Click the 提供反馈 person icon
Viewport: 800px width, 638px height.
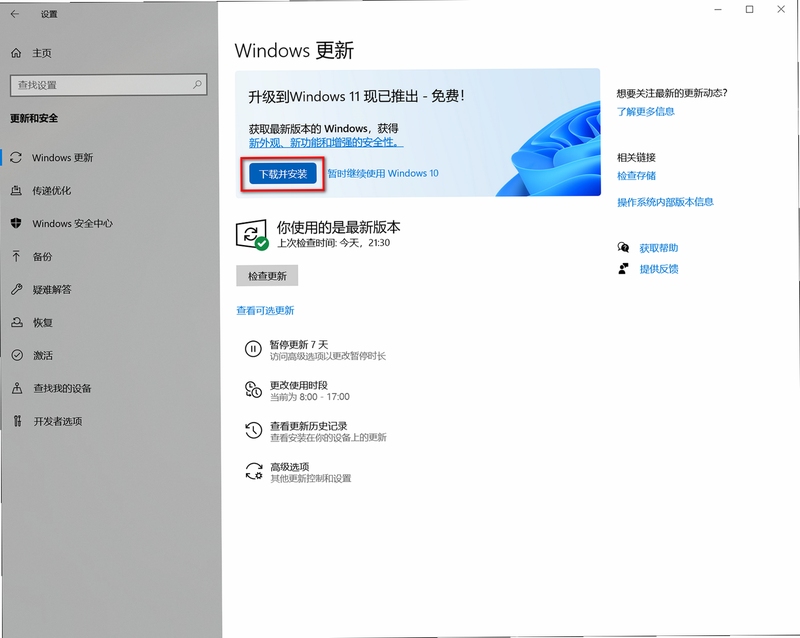tap(623, 269)
